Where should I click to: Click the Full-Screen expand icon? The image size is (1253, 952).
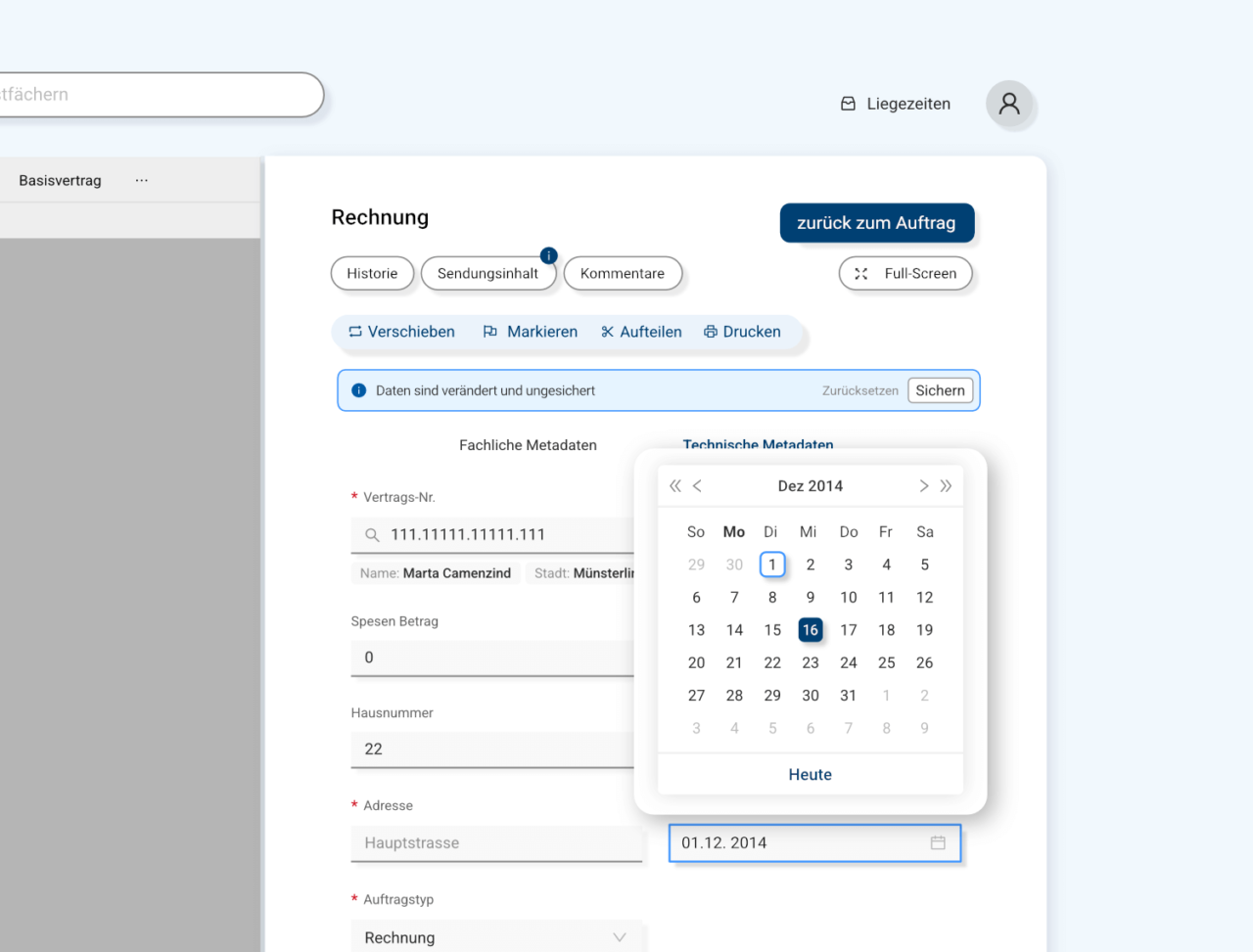click(860, 274)
